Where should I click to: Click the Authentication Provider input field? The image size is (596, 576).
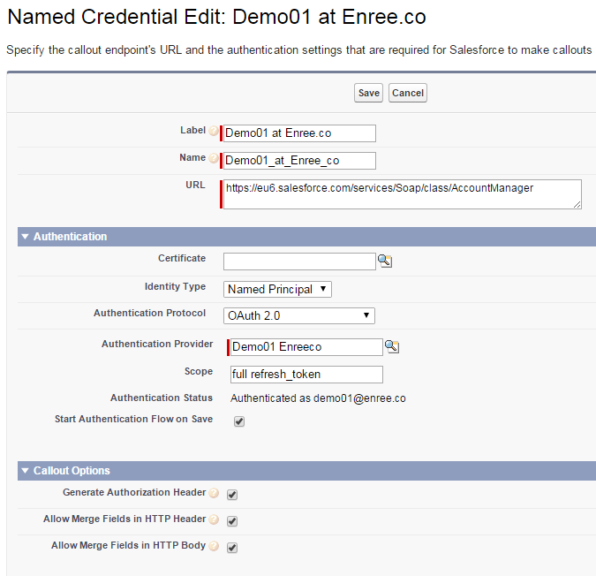[x=306, y=347]
